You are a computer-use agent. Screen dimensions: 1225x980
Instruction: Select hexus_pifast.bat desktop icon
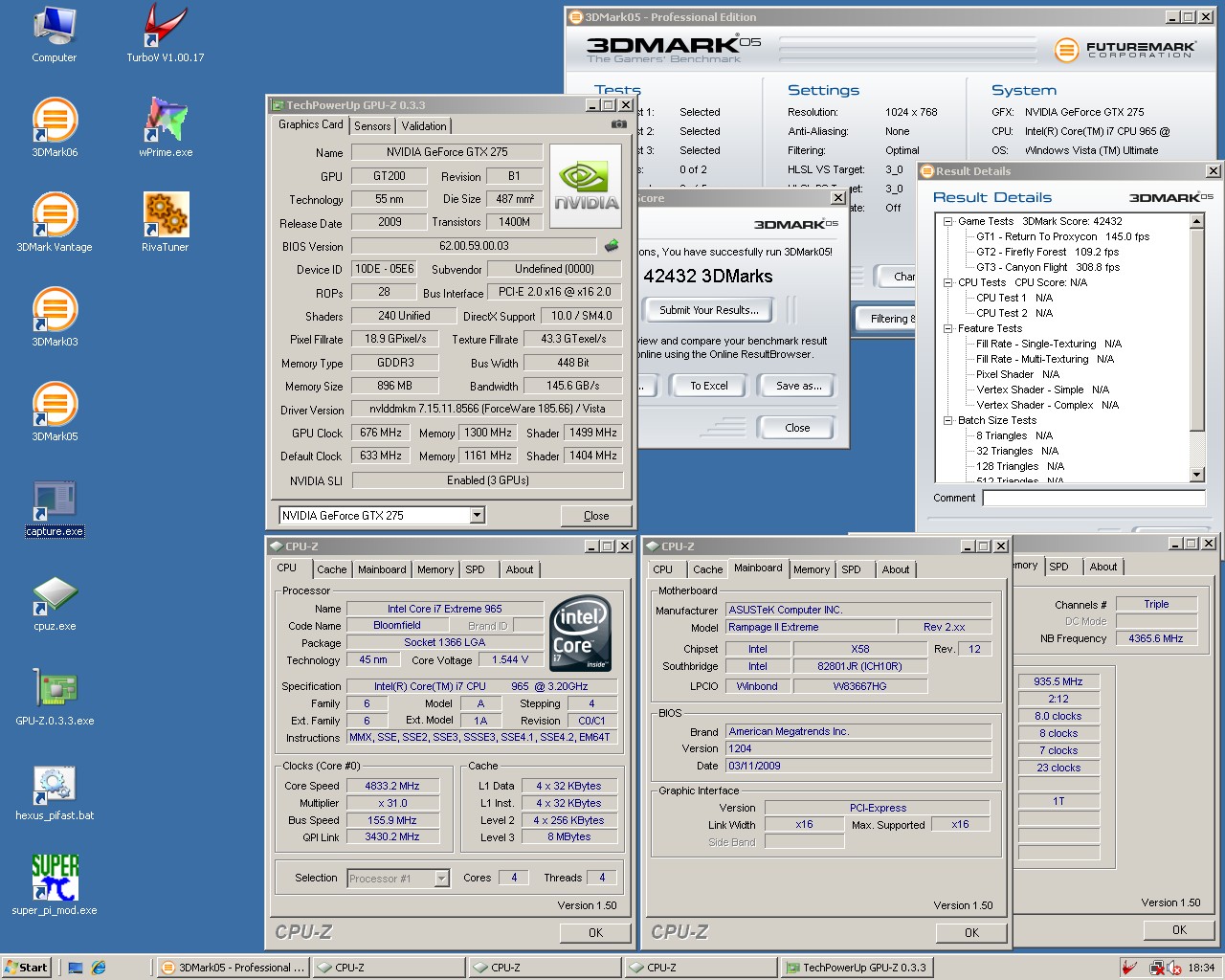point(55,792)
